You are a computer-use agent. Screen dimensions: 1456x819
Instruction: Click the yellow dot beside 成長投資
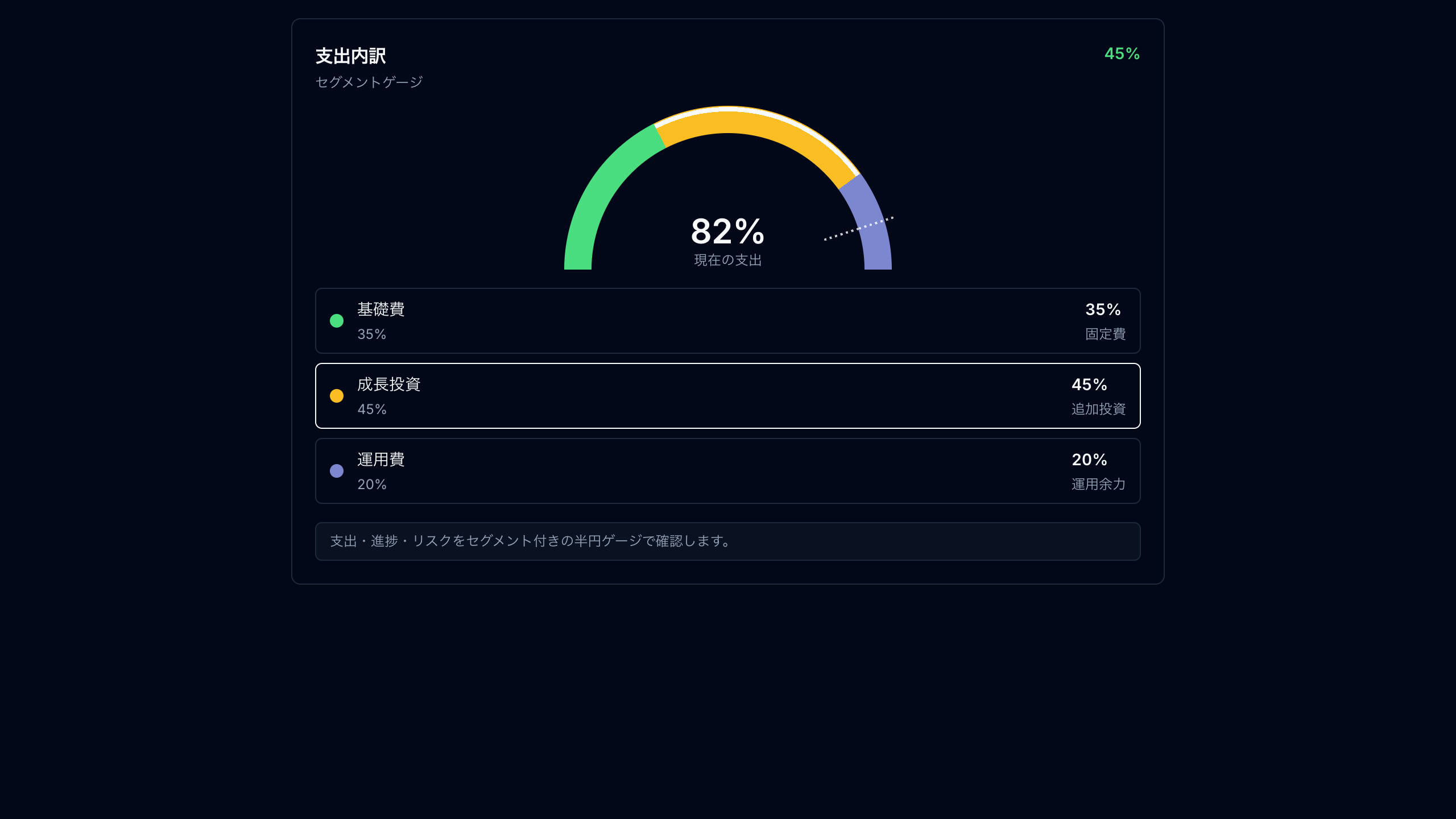click(337, 396)
